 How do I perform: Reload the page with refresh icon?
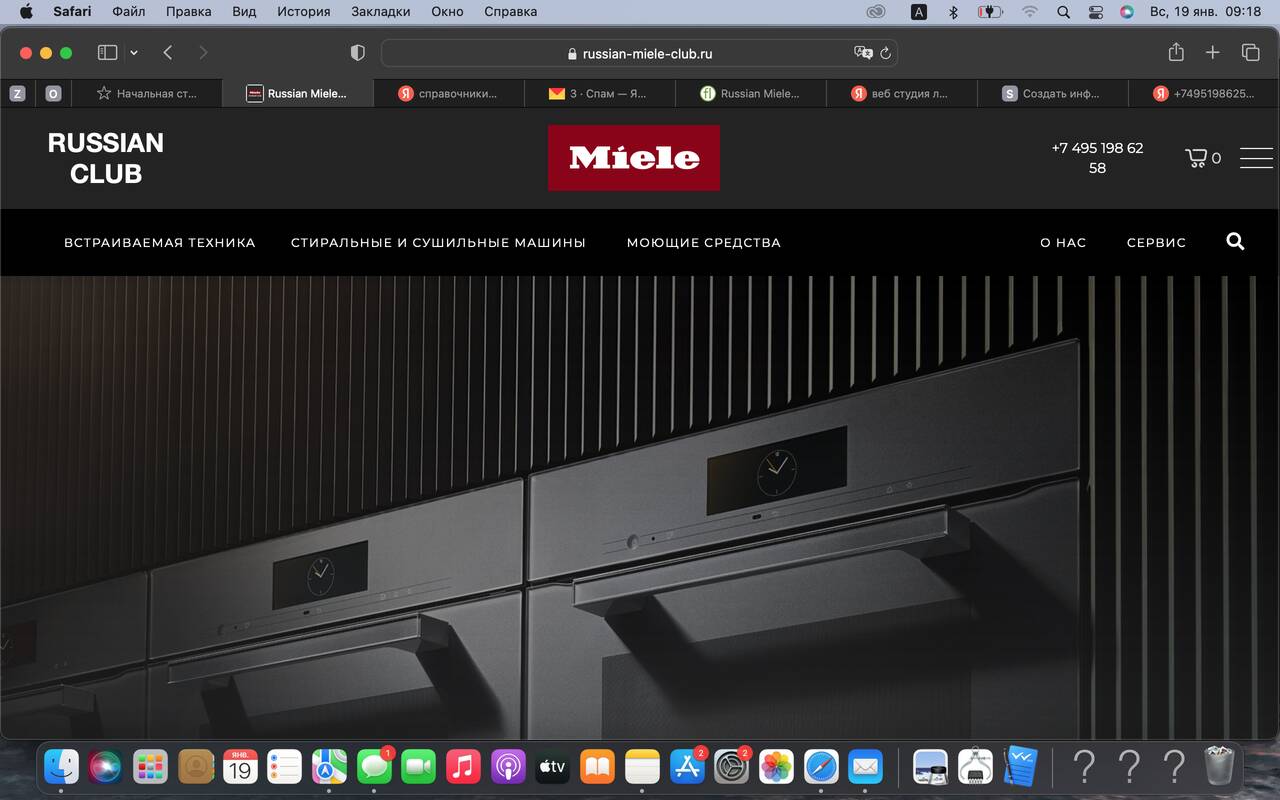(885, 54)
